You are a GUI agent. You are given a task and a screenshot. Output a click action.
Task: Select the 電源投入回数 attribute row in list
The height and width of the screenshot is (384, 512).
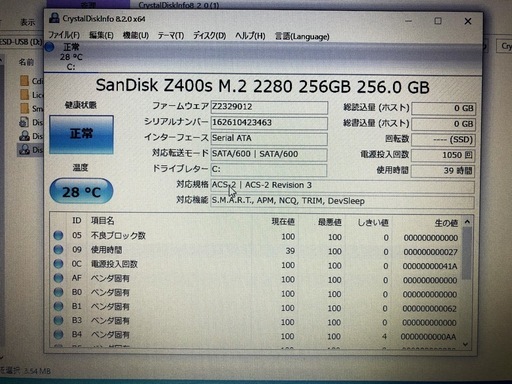[x=256, y=265]
